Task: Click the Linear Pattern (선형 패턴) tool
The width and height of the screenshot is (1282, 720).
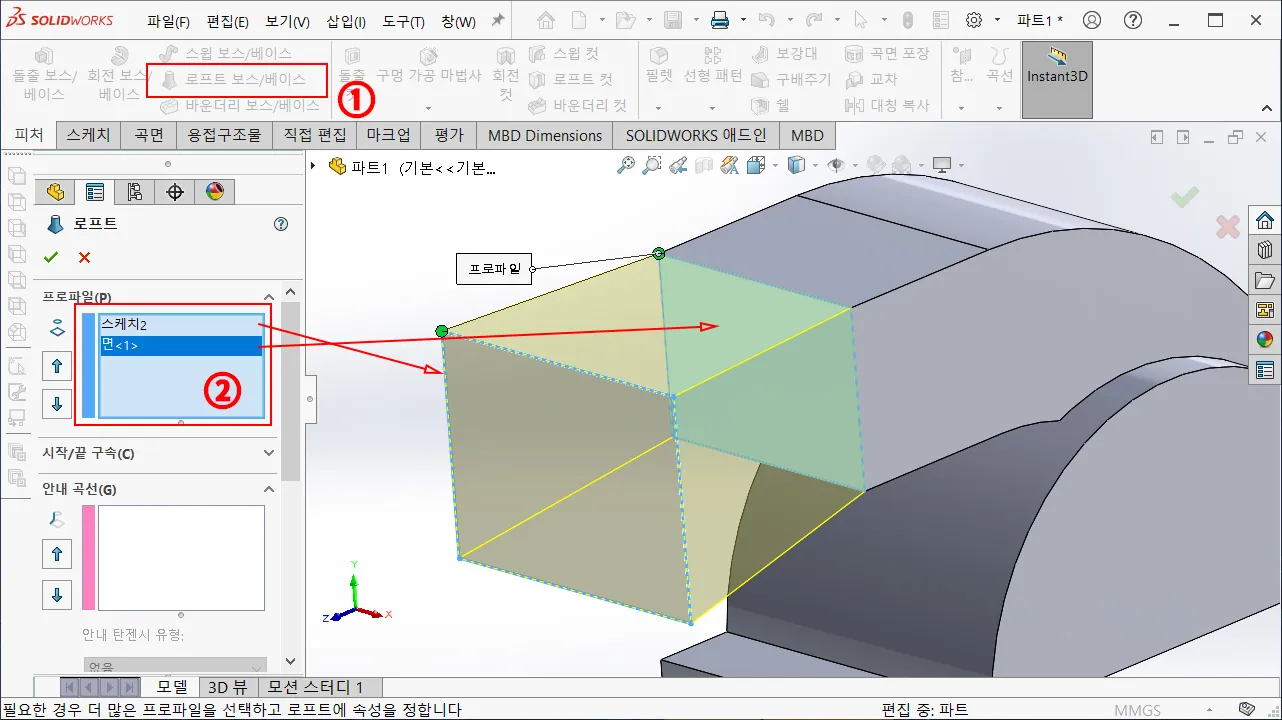Action: [712, 65]
